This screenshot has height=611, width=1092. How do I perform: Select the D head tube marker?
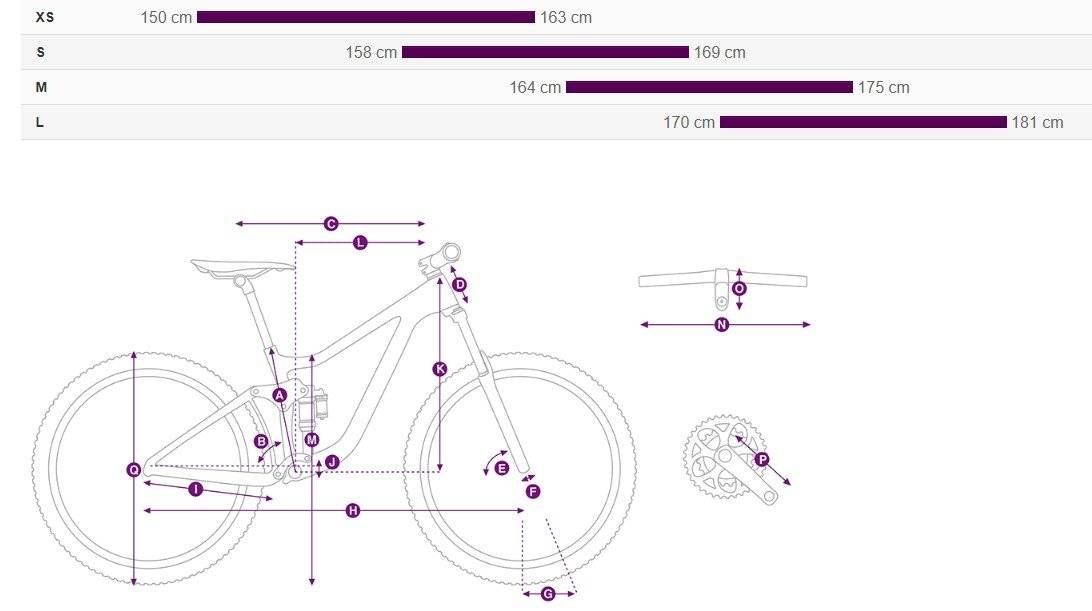pos(460,284)
